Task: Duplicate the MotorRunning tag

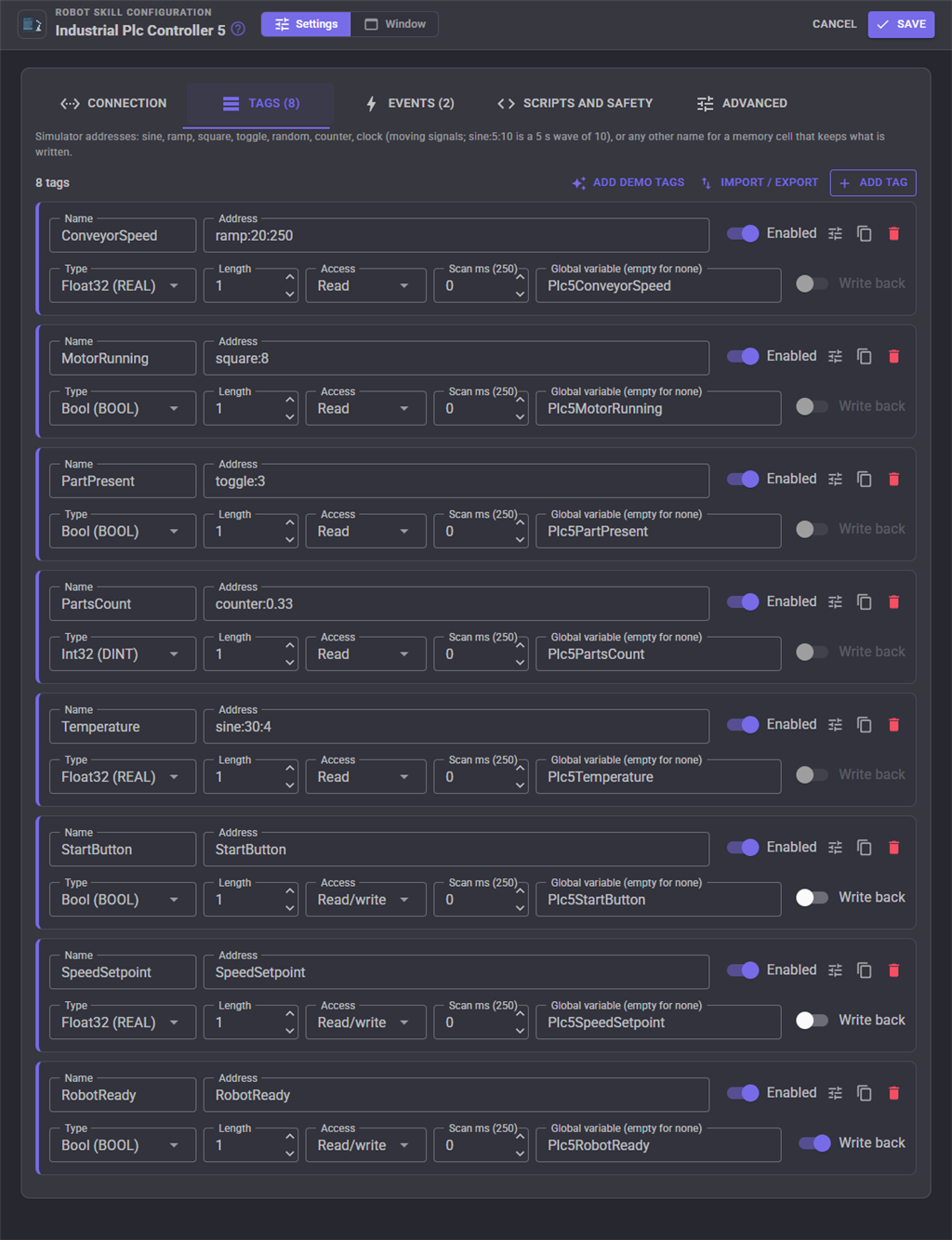Action: [865, 356]
